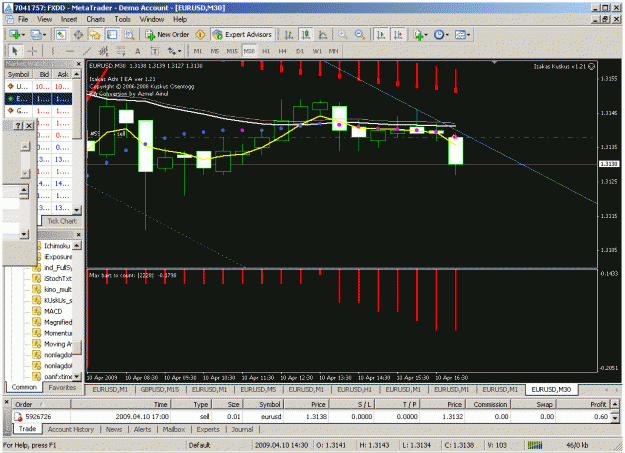Switch to Account History tab

tap(71, 429)
